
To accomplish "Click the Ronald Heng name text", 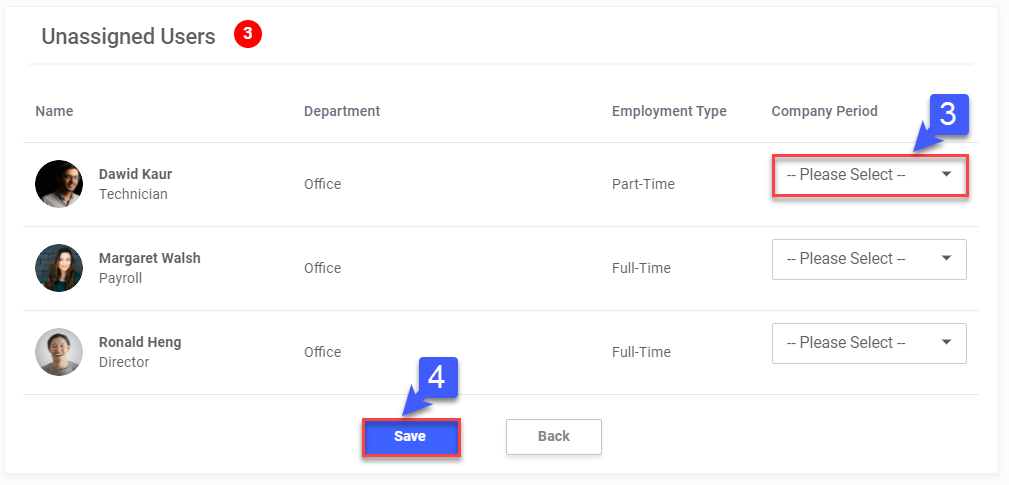I will pos(140,342).
